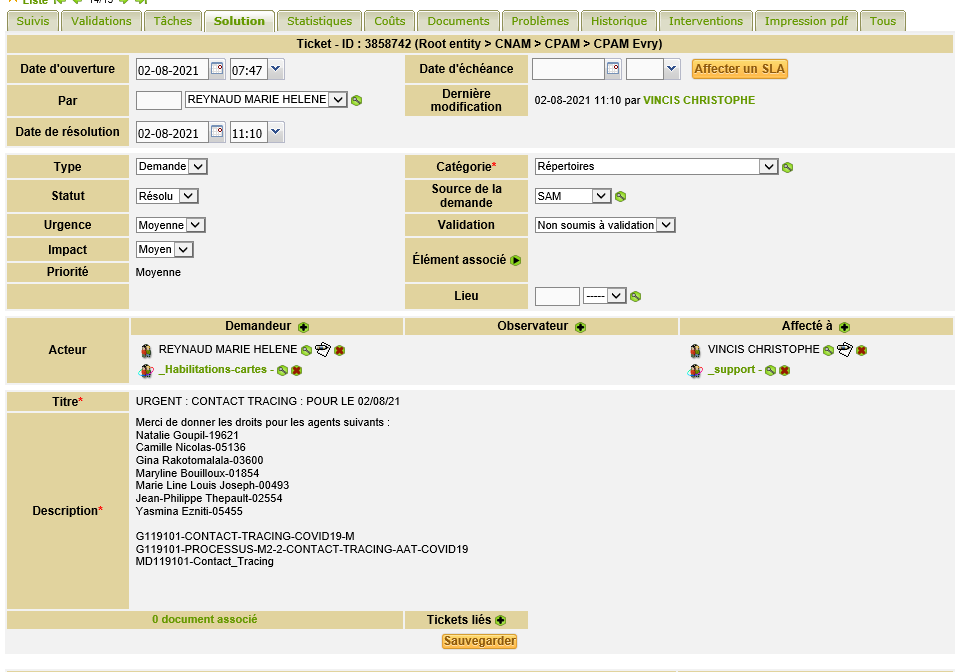Open the calendar for Date d'ouverture

pyautogui.click(x=217, y=69)
